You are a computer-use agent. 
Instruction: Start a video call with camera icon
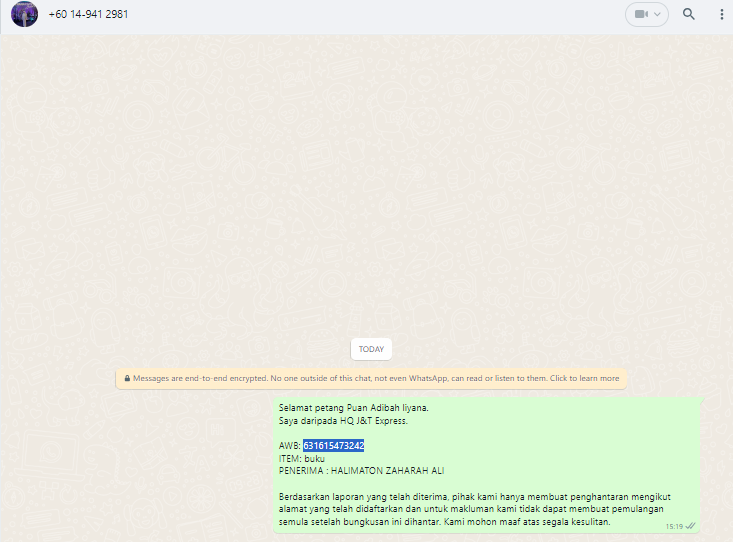pos(641,14)
